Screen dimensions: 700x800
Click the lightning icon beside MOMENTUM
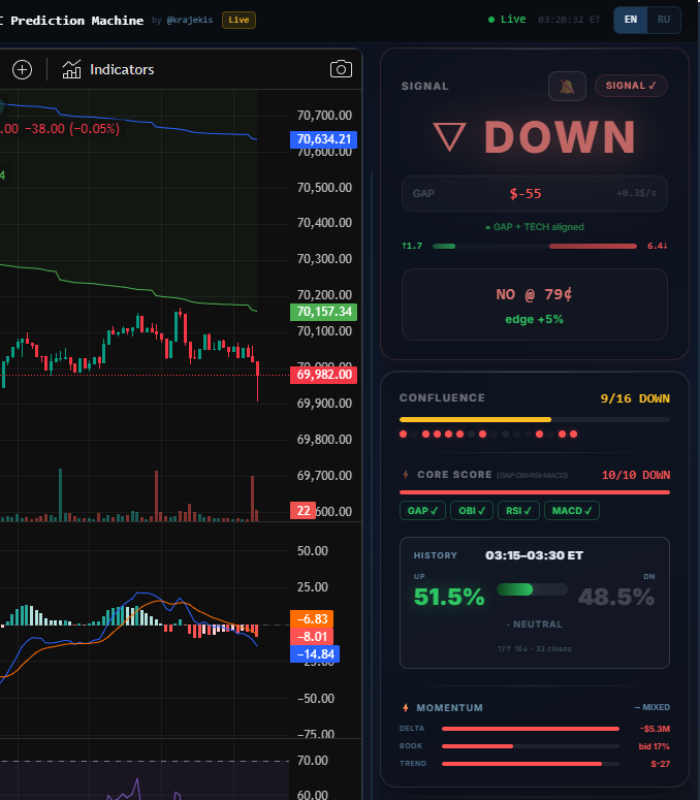click(406, 708)
